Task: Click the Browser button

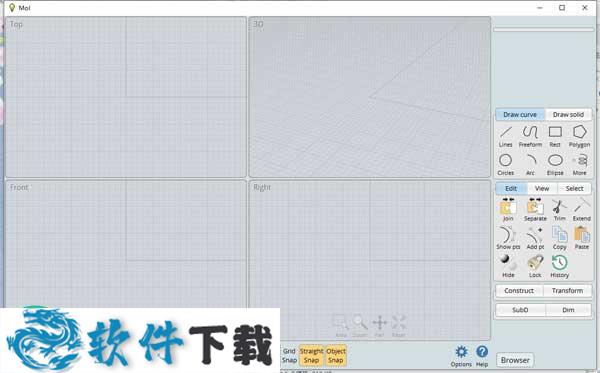Action: tap(515, 360)
